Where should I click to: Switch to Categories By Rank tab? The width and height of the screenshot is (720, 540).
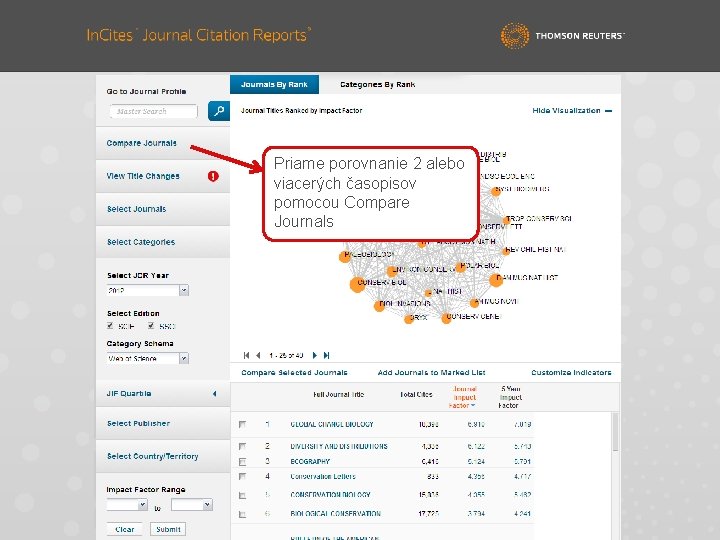point(377,84)
